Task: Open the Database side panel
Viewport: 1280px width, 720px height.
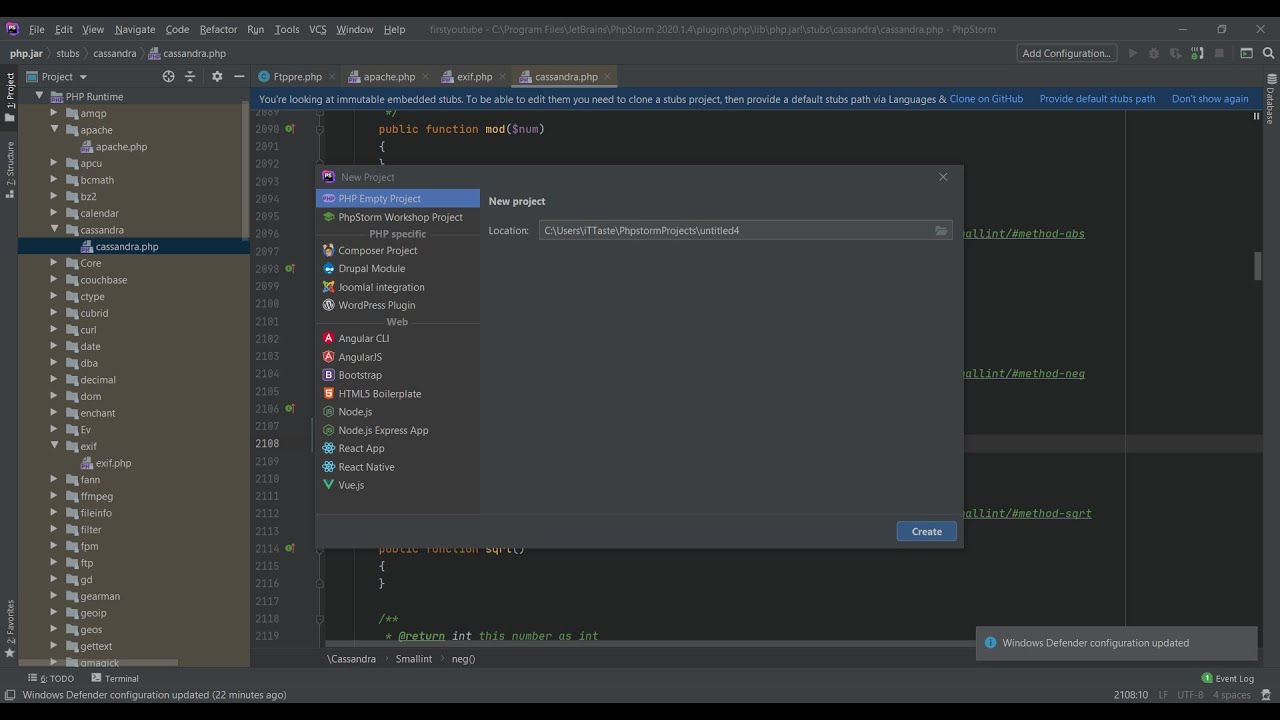Action: click(x=1270, y=100)
